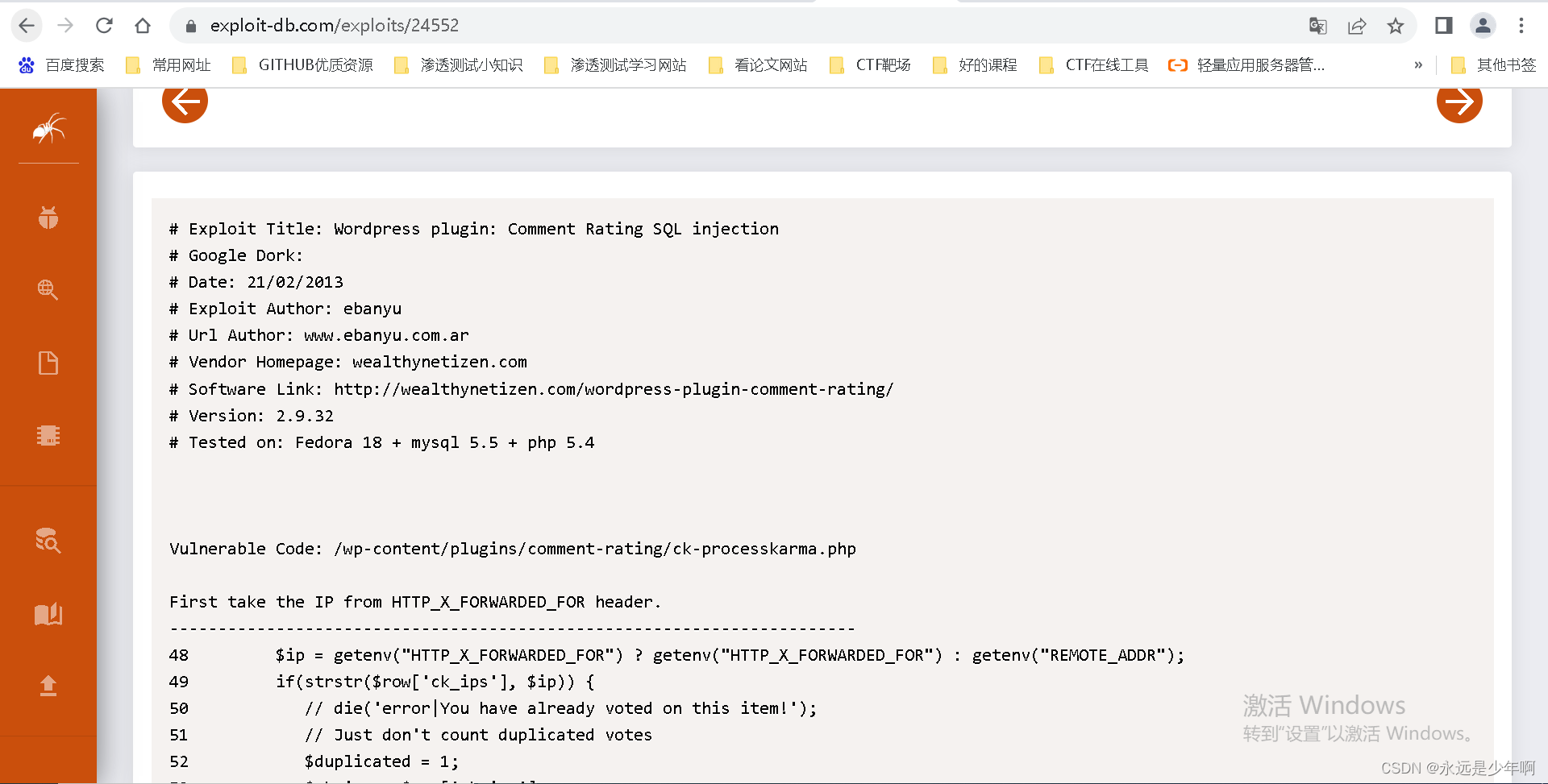The width and height of the screenshot is (1548, 784).
Task: Click the Exploit-DB spider logo
Action: point(48,128)
